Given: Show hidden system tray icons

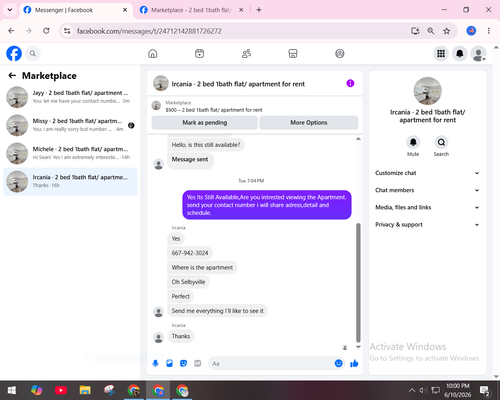Looking at the screenshot, I should [412, 390].
